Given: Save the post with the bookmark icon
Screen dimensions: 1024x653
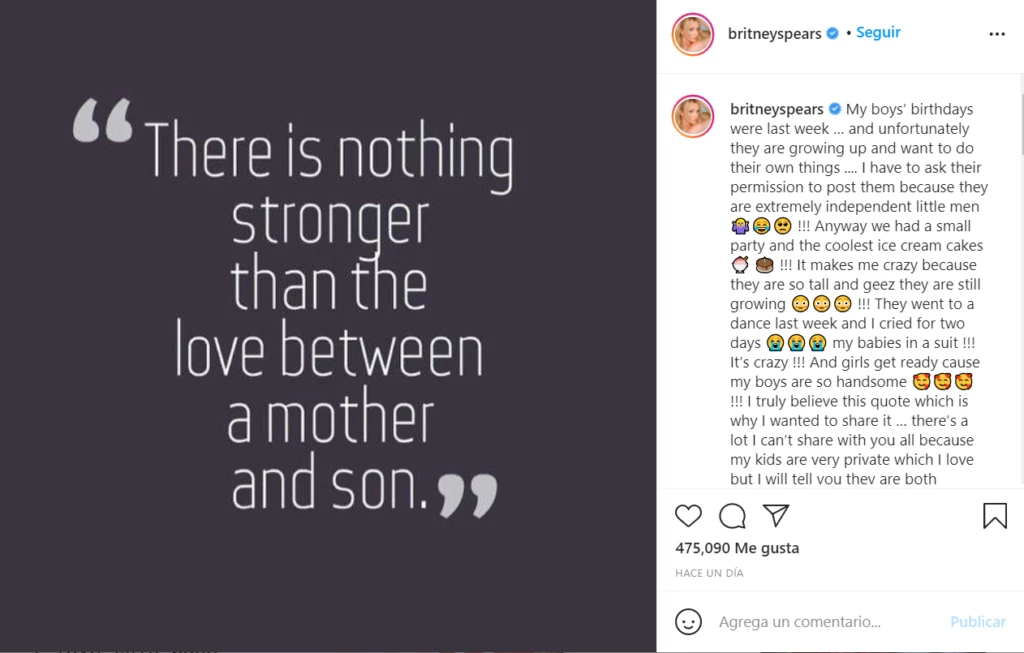Looking at the screenshot, I should point(994,516).
